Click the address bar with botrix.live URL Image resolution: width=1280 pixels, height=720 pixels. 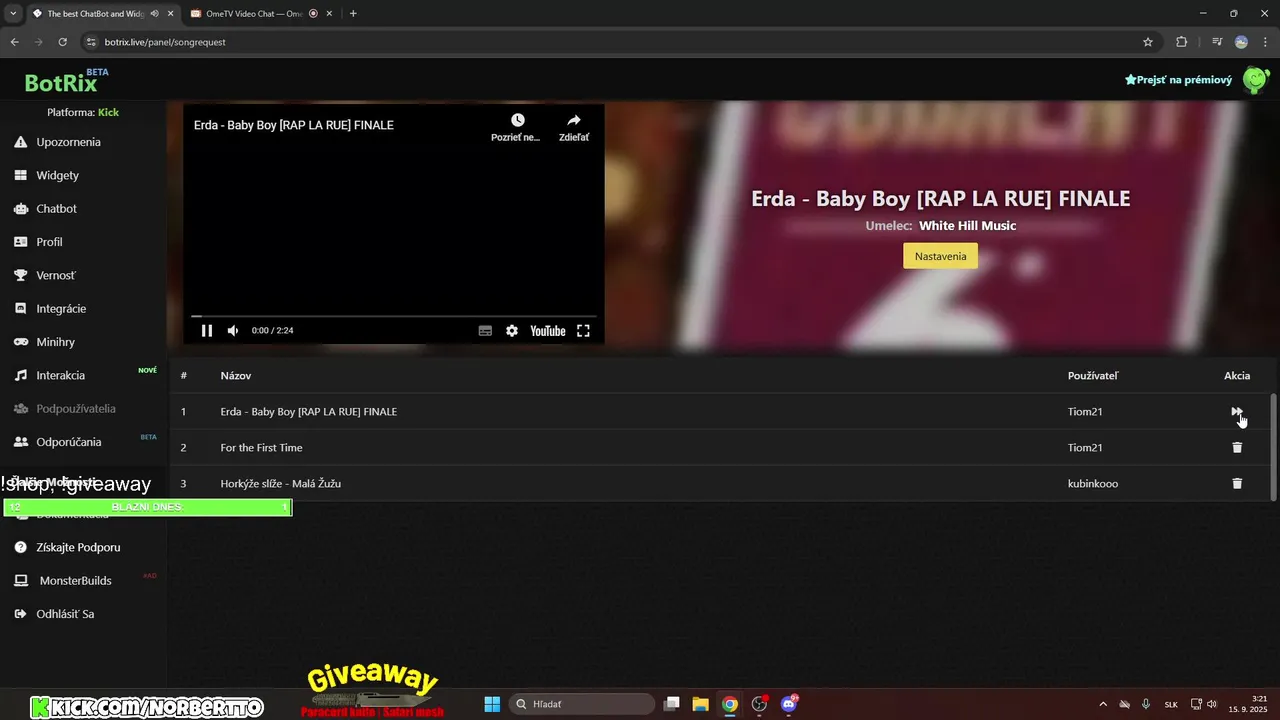click(x=620, y=42)
